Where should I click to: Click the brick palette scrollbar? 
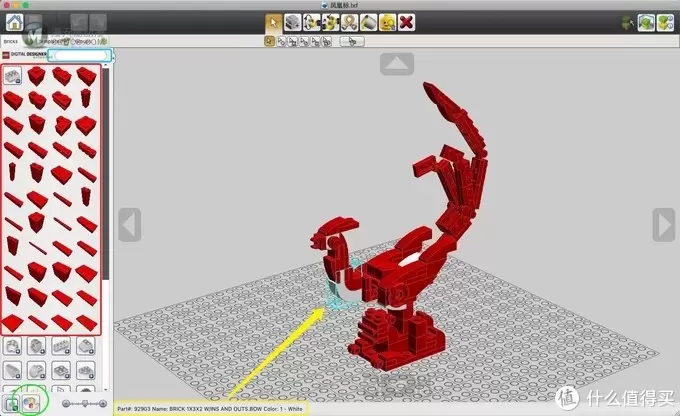point(106,174)
